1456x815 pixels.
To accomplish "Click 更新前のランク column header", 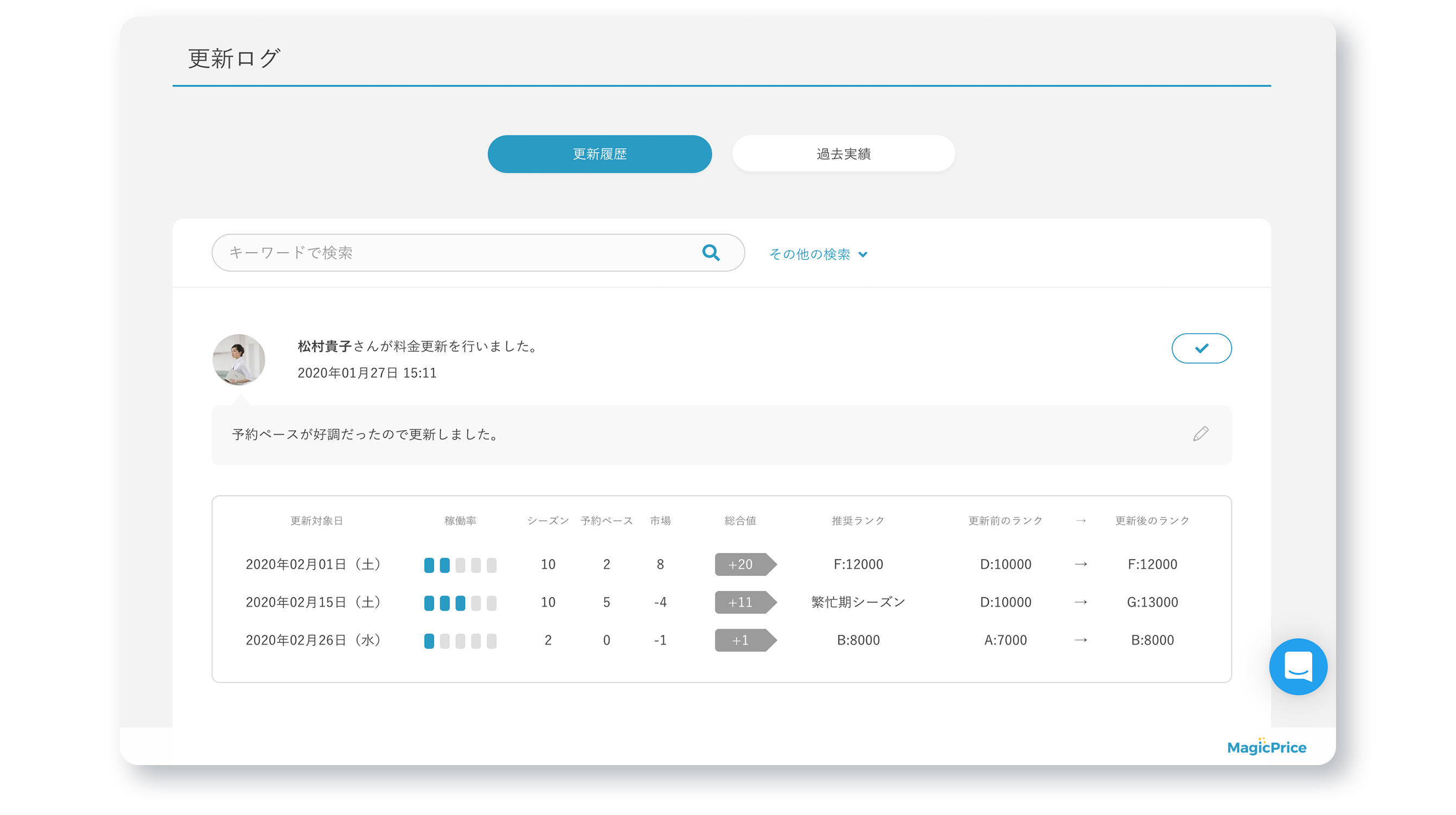I will (x=1005, y=521).
